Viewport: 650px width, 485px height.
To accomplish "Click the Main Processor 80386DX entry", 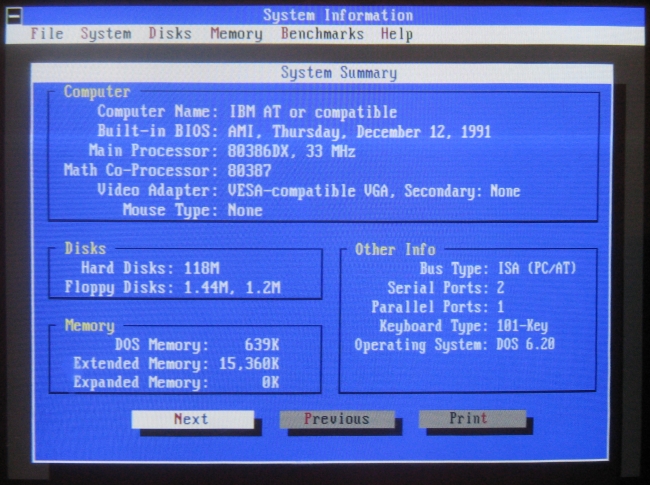I will pos(291,151).
